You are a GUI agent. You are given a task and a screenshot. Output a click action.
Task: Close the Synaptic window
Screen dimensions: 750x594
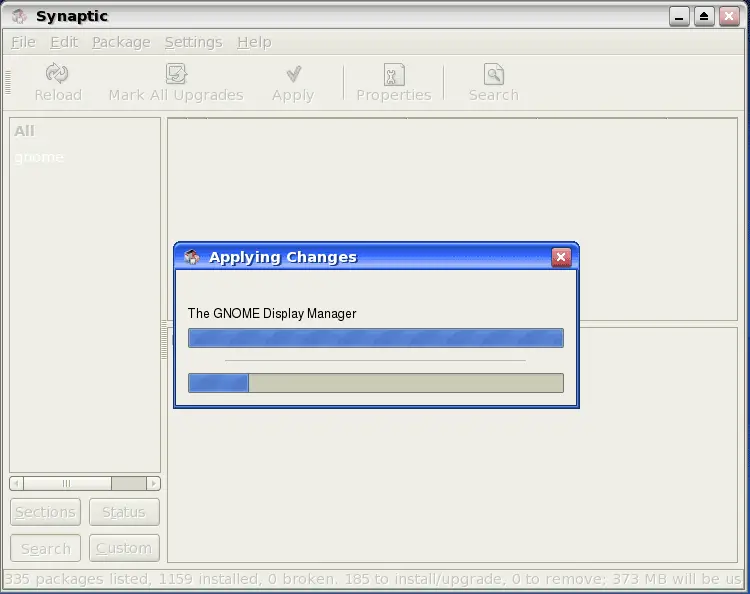pos(729,17)
